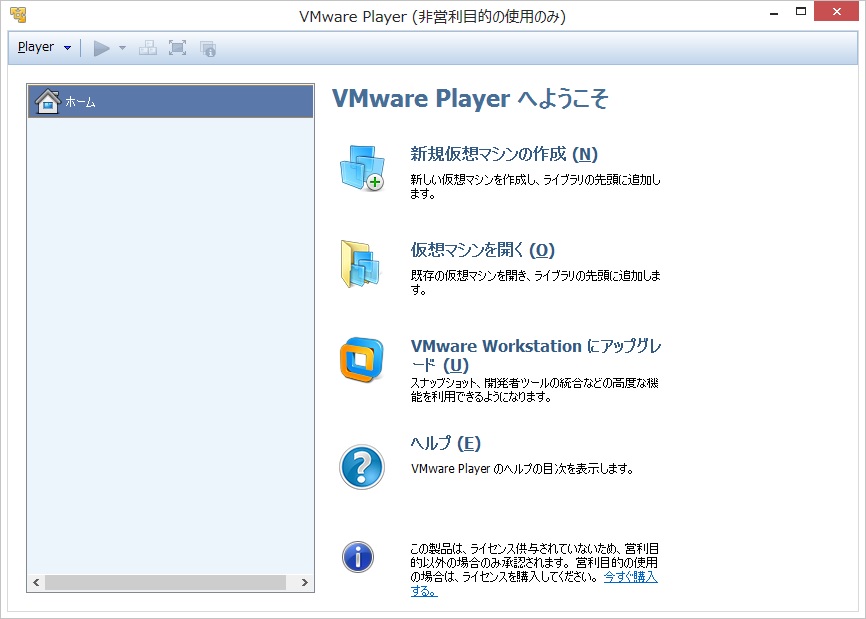866x619 pixels.
Task: Open 新規仮想マシンの作成 (N) link
Action: pos(504,154)
